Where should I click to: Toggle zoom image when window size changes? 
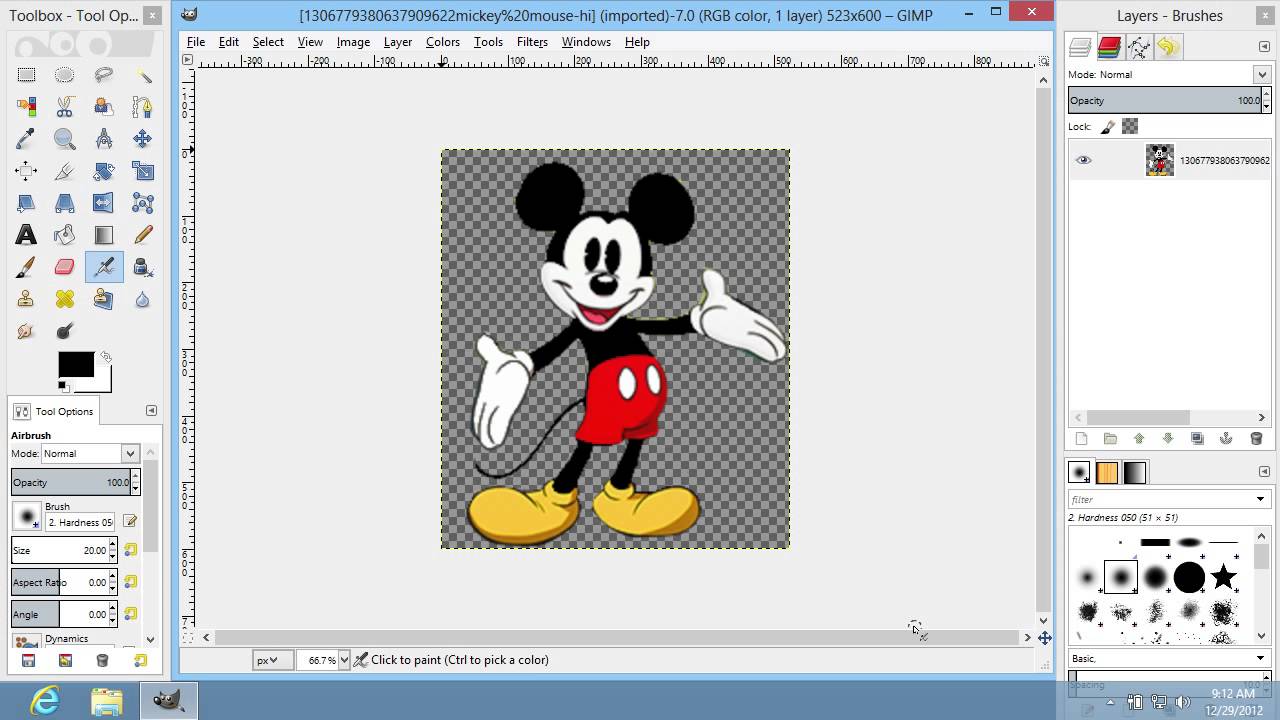tap(1043, 60)
